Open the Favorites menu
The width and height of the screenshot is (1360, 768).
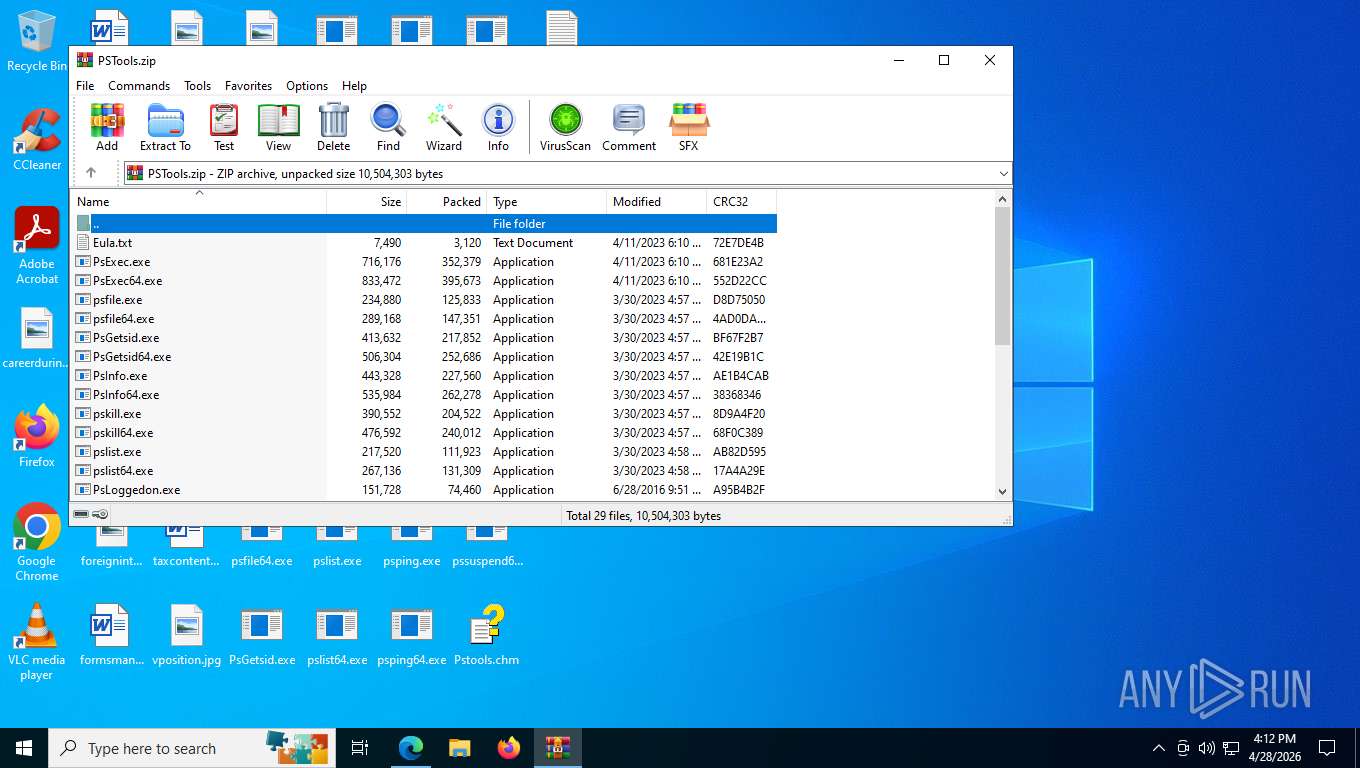[x=248, y=86]
